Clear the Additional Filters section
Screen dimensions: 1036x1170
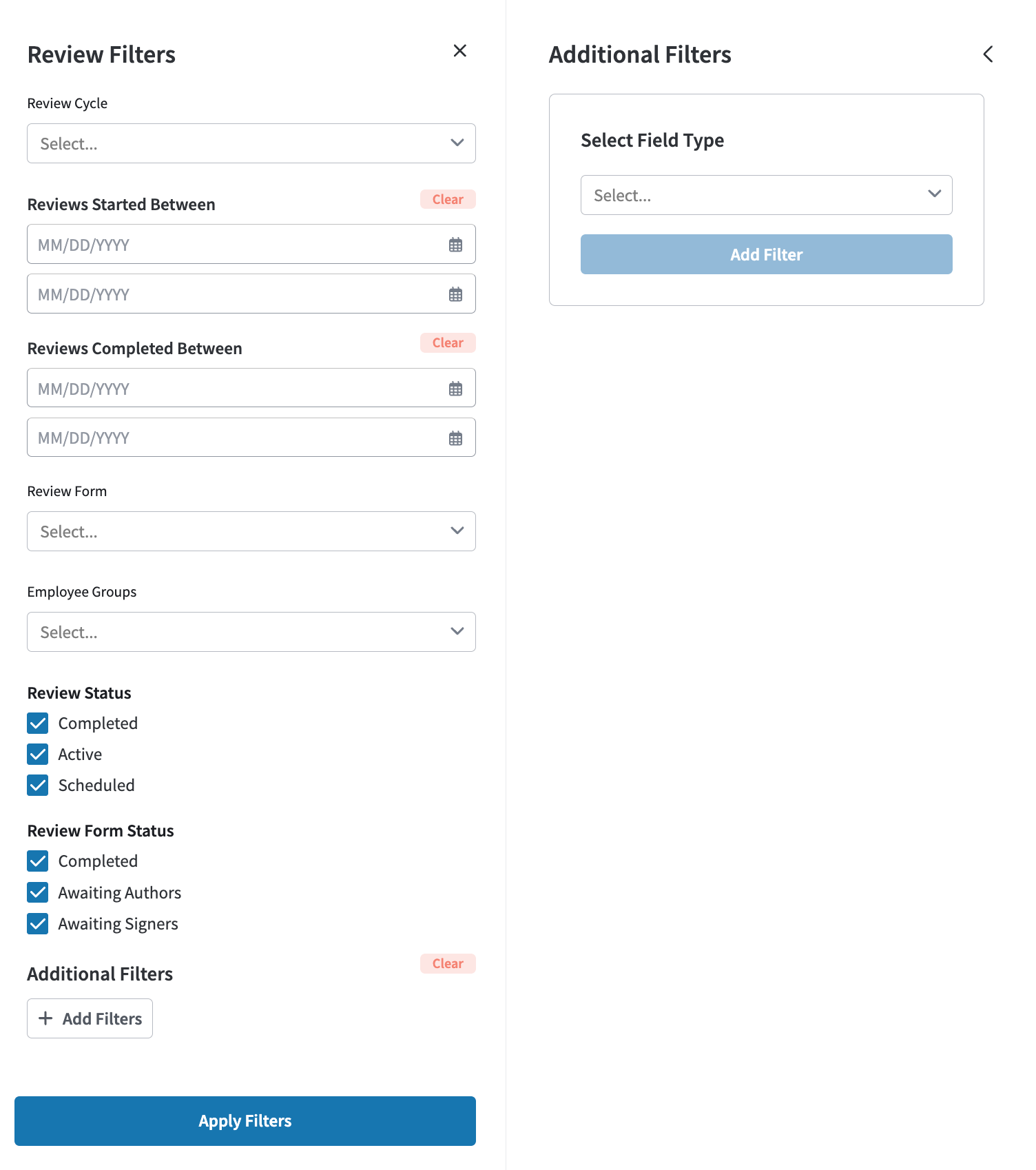[x=448, y=963]
